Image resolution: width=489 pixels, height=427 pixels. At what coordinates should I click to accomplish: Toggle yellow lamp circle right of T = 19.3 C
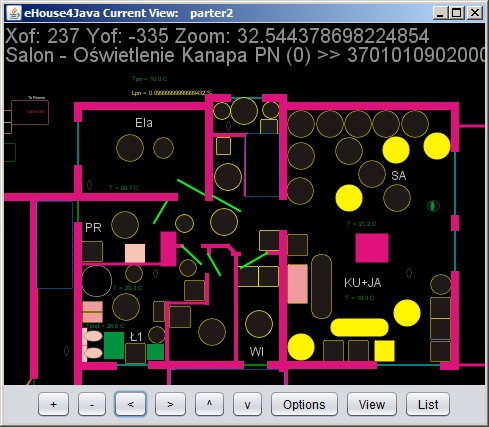pyautogui.click(x=407, y=313)
